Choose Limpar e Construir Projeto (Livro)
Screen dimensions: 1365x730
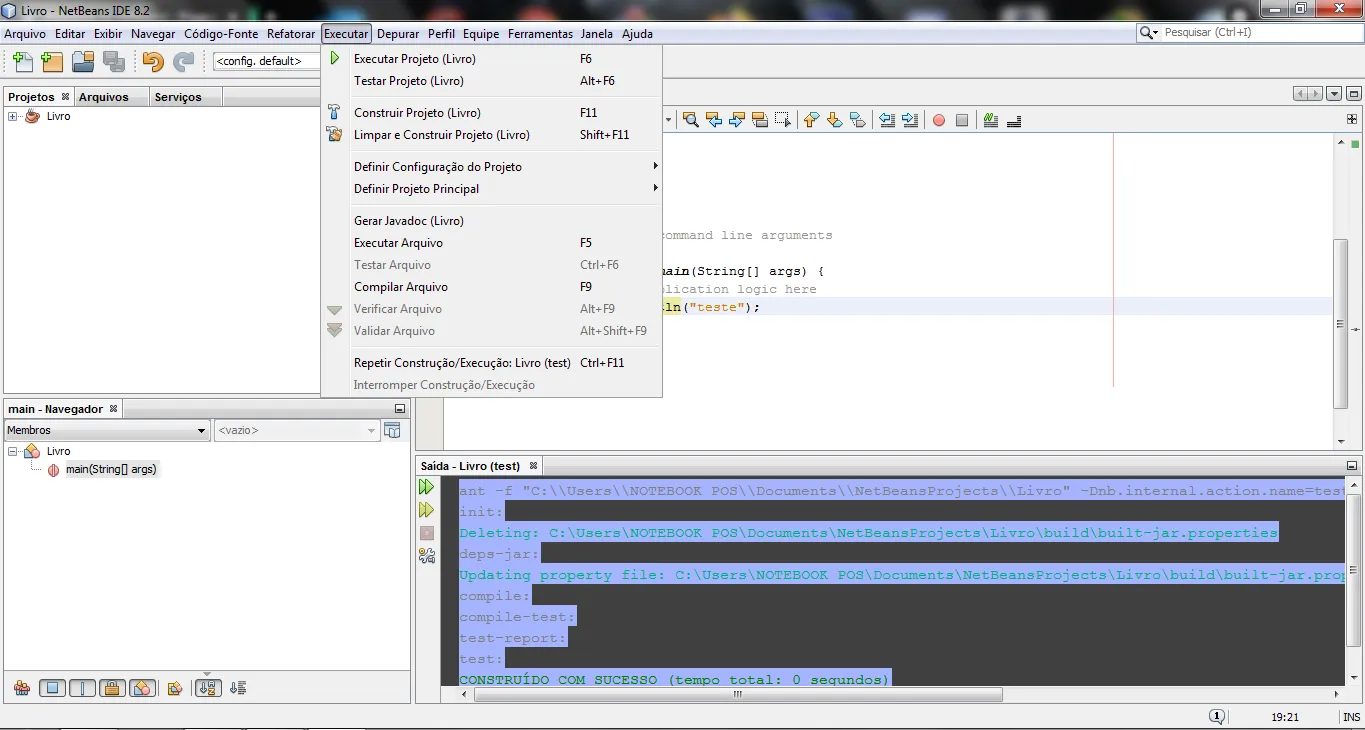(441, 135)
